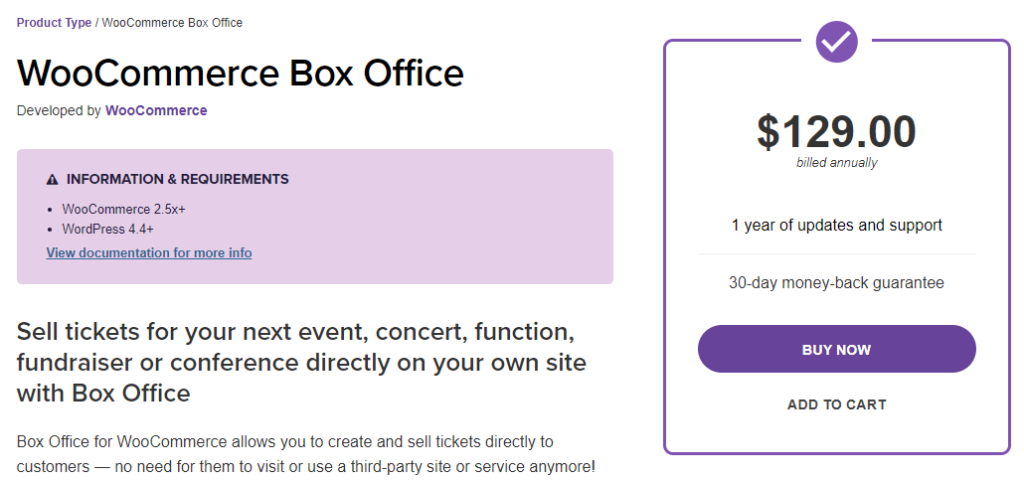Click the 30-day money-back guarantee text

tap(837, 283)
